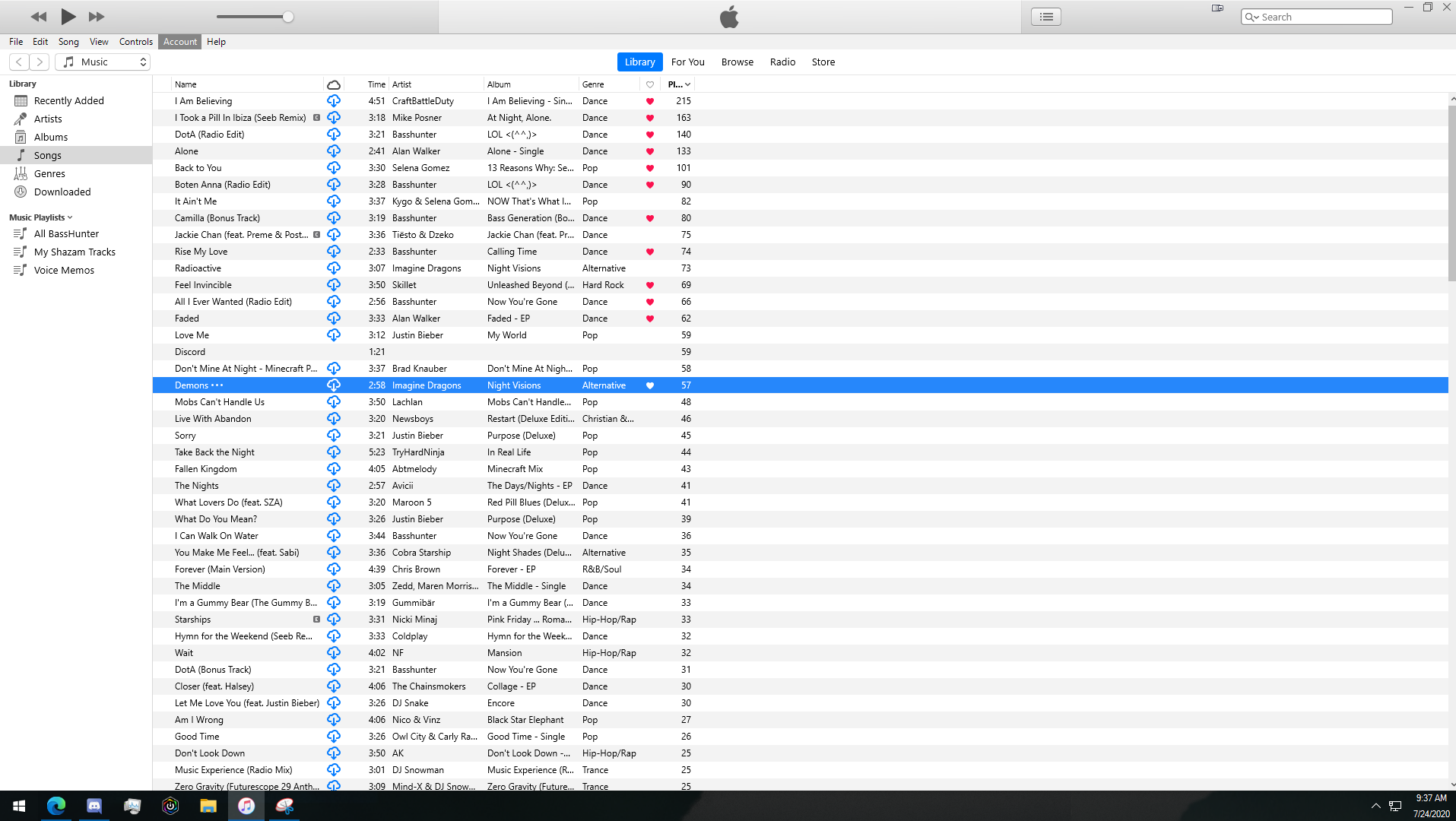This screenshot has width=1456, height=821.
Task: Start playback with the Play button
Action: (68, 16)
